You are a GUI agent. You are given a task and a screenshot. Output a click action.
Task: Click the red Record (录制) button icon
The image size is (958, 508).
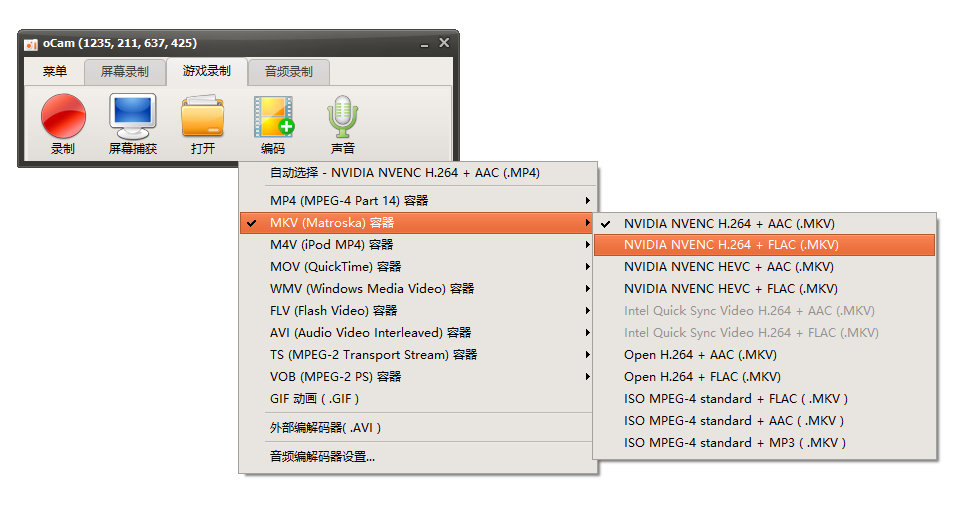click(63, 116)
